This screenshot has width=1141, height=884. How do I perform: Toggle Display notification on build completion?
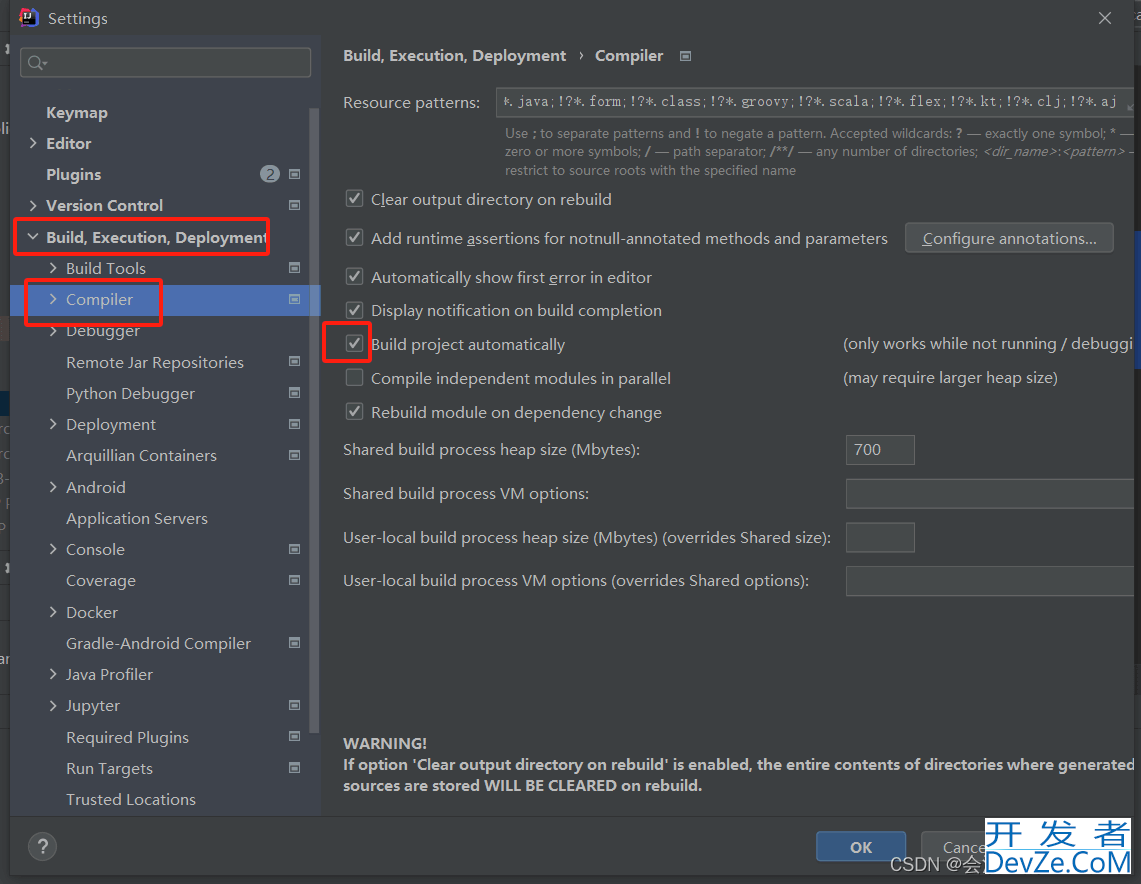(354, 310)
